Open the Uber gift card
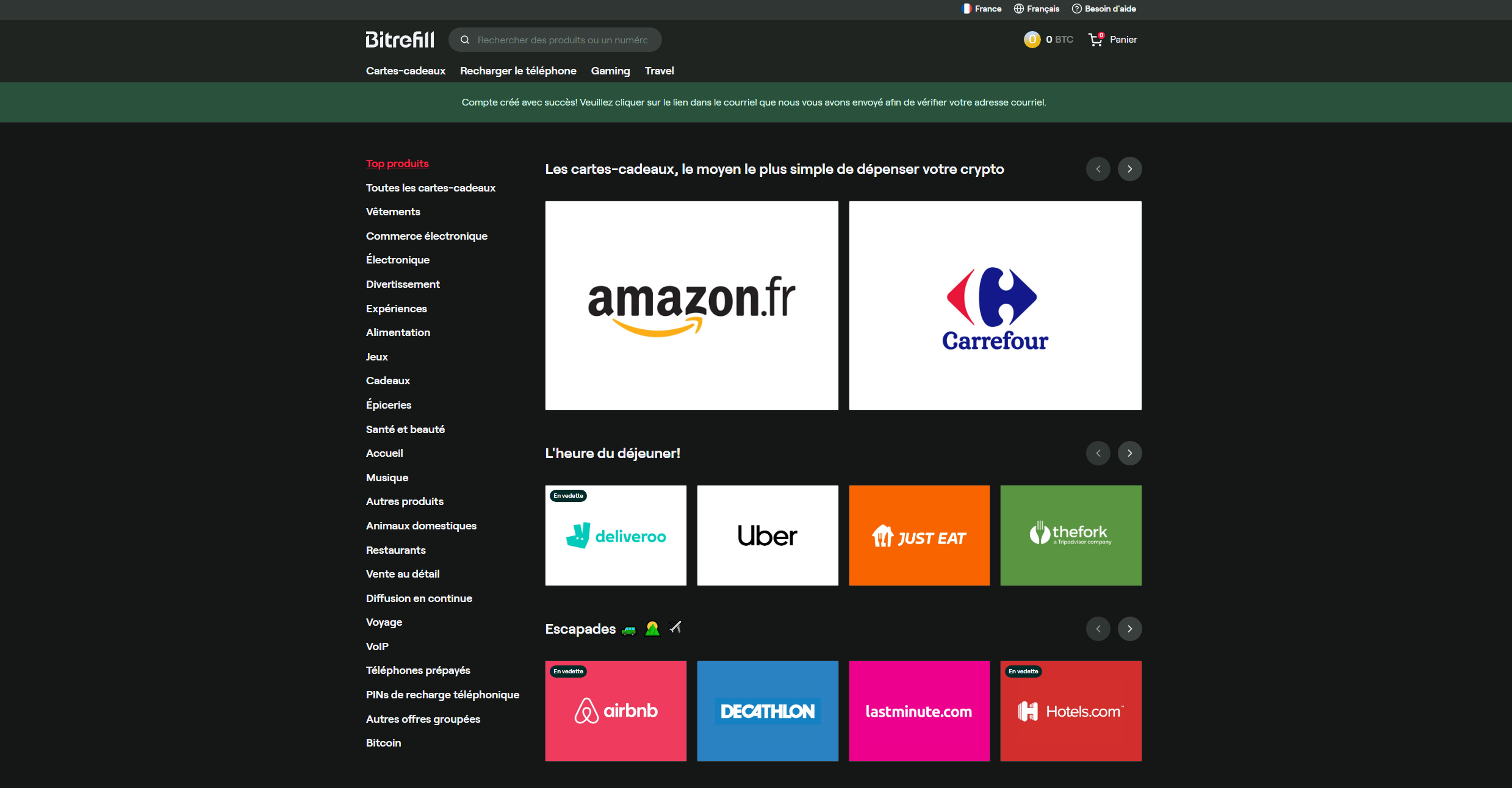1512x788 pixels. (768, 535)
